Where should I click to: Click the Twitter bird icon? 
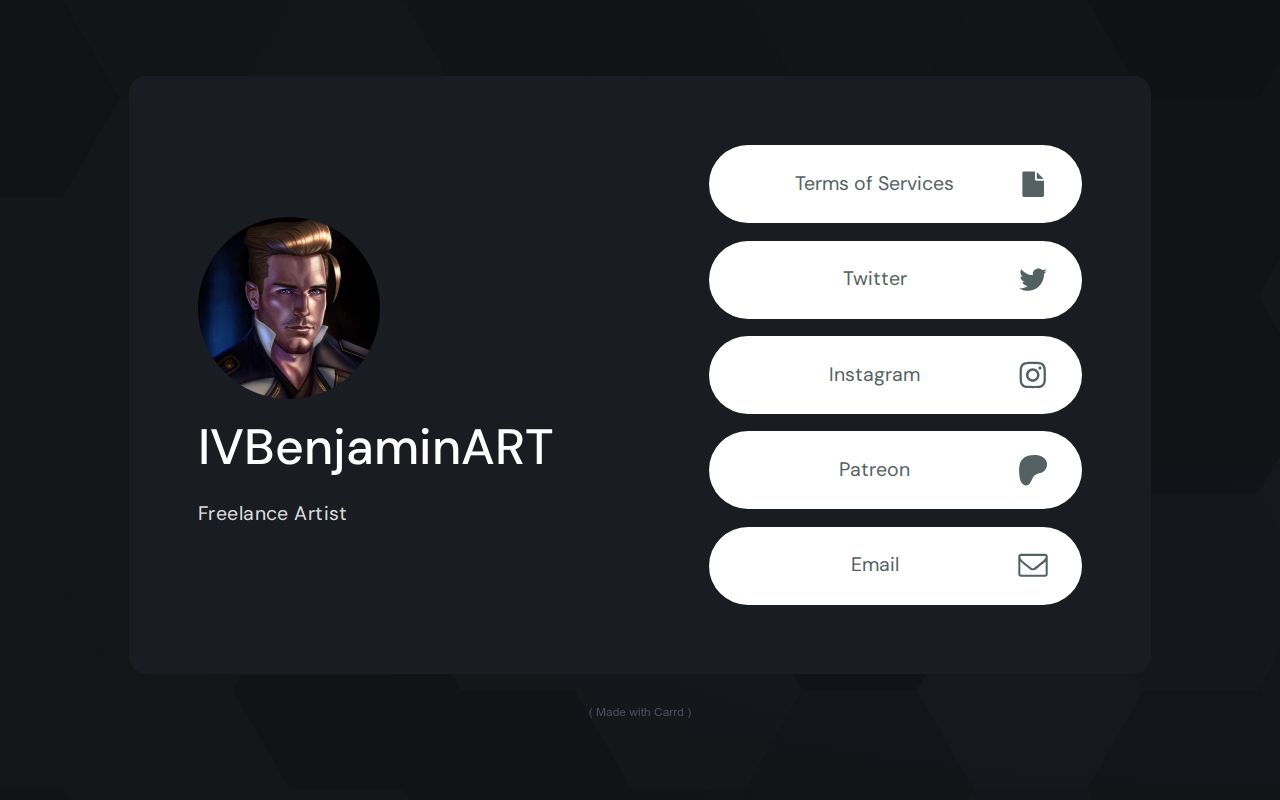1032,279
